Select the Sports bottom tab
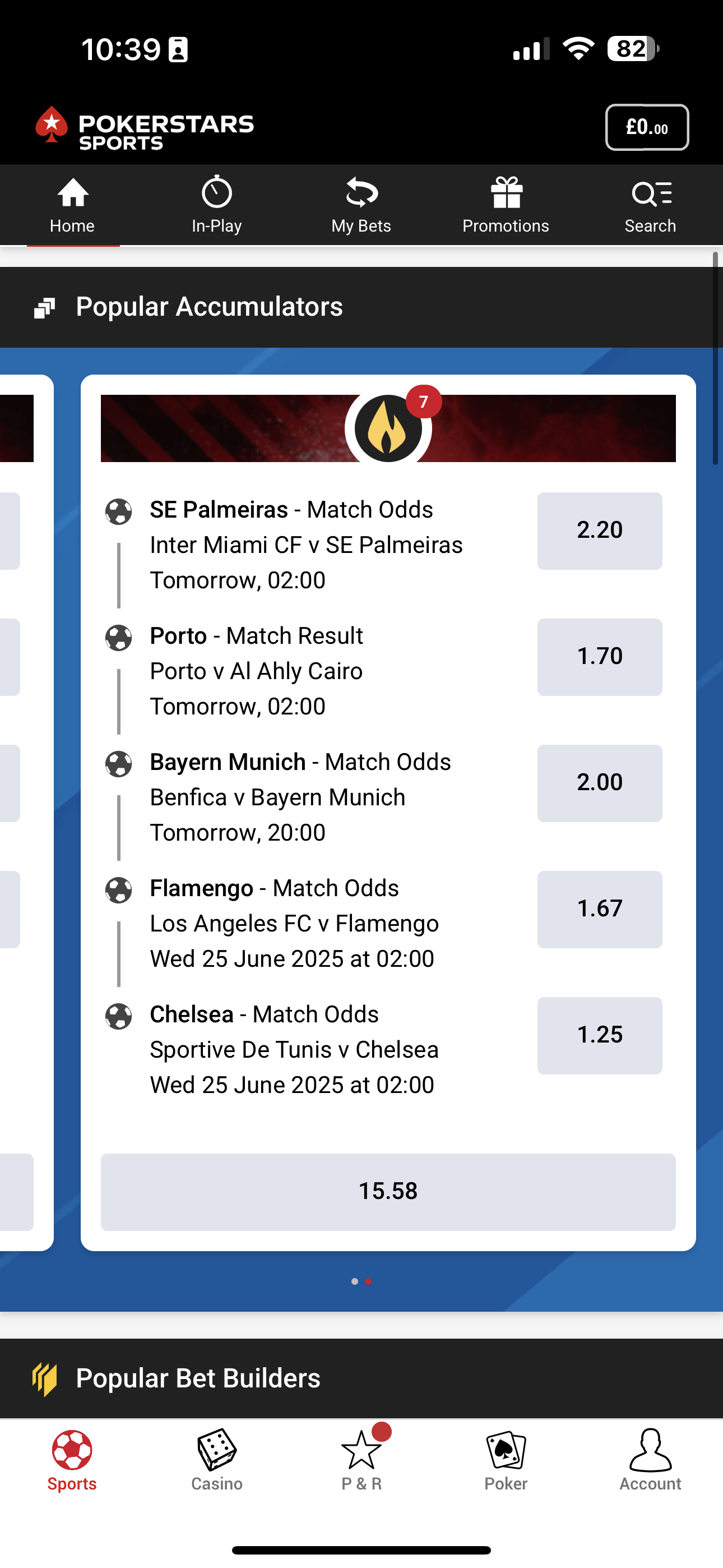The width and height of the screenshot is (723, 1568). tap(72, 1460)
